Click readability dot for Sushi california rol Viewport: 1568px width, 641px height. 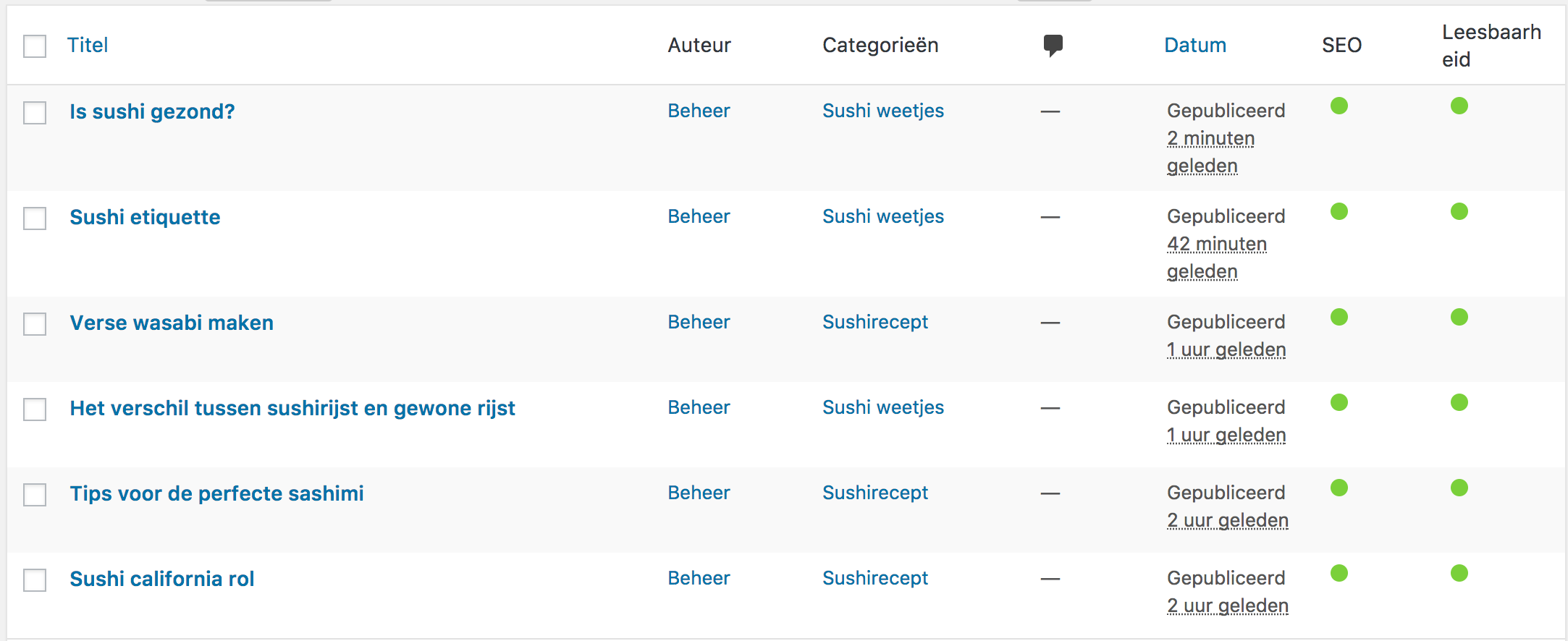[x=1459, y=573]
